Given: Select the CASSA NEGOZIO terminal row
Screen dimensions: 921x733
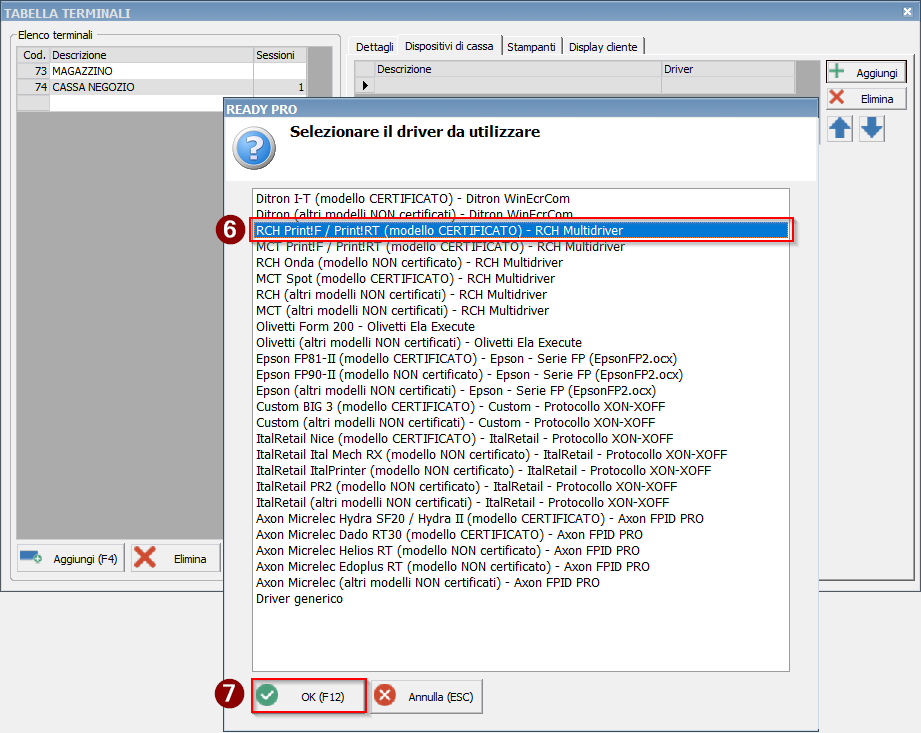Looking at the screenshot, I should pyautogui.click(x=150, y=88).
